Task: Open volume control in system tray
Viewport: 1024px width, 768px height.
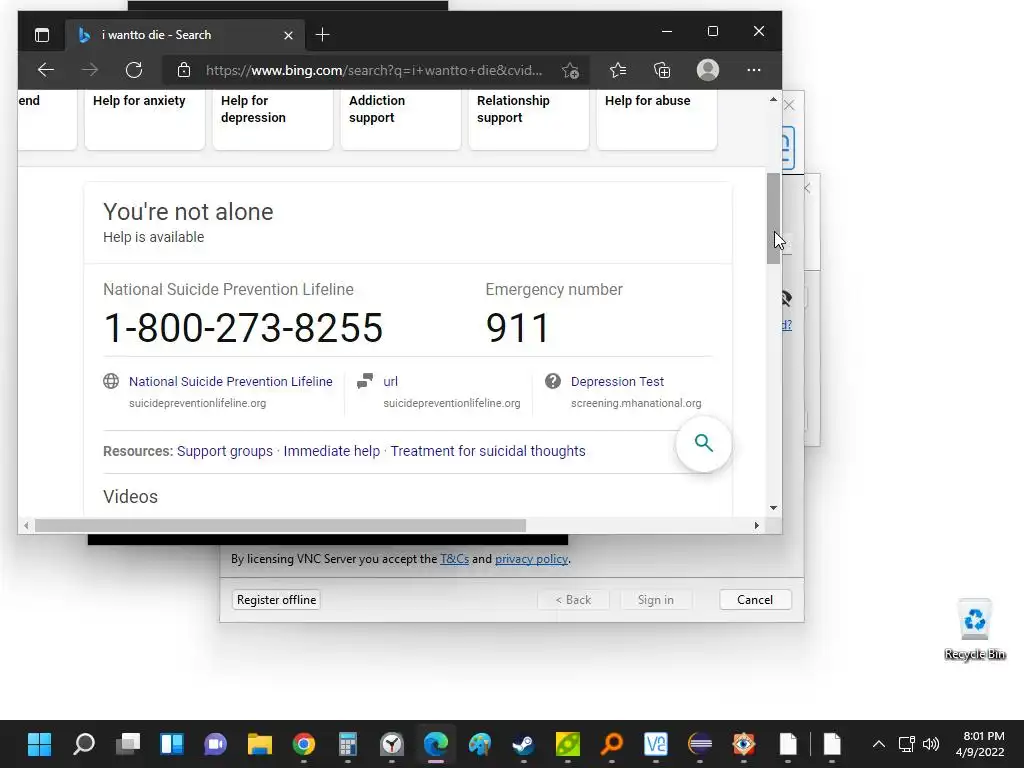Action: point(931,744)
